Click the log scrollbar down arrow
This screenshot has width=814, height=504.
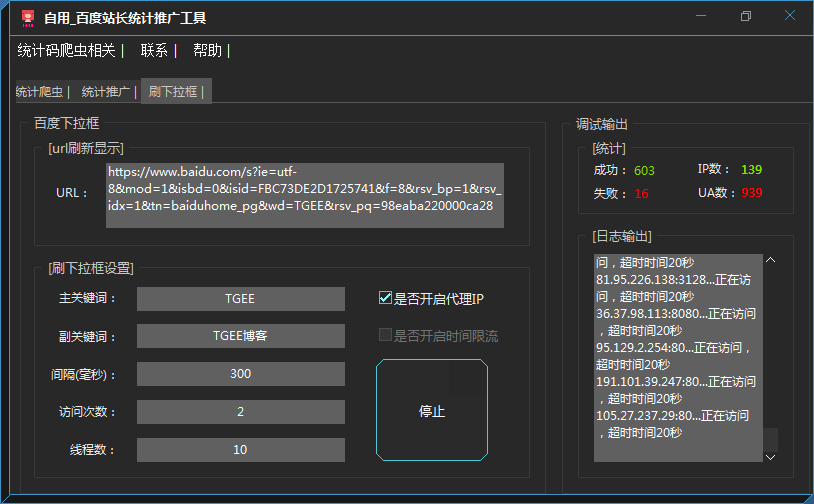click(x=770, y=457)
